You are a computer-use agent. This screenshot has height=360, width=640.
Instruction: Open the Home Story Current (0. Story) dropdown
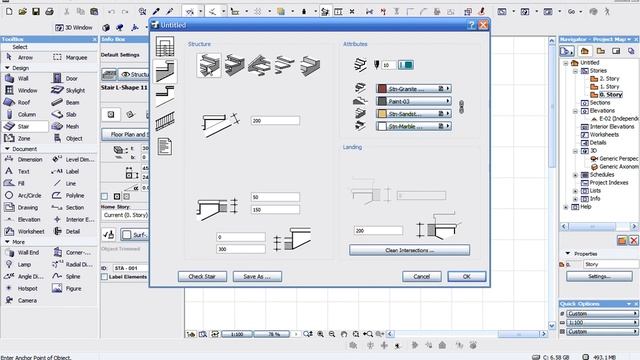coord(125,215)
